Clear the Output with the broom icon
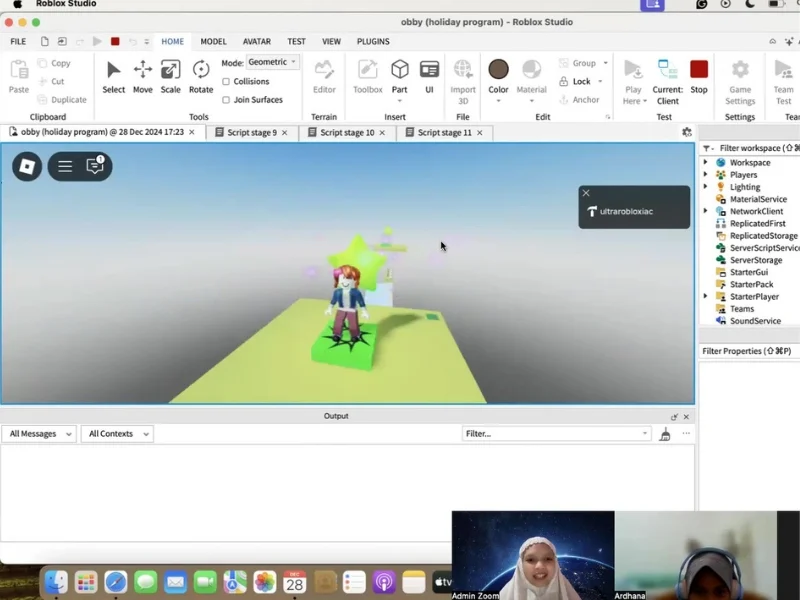This screenshot has height=600, width=800. 665,434
